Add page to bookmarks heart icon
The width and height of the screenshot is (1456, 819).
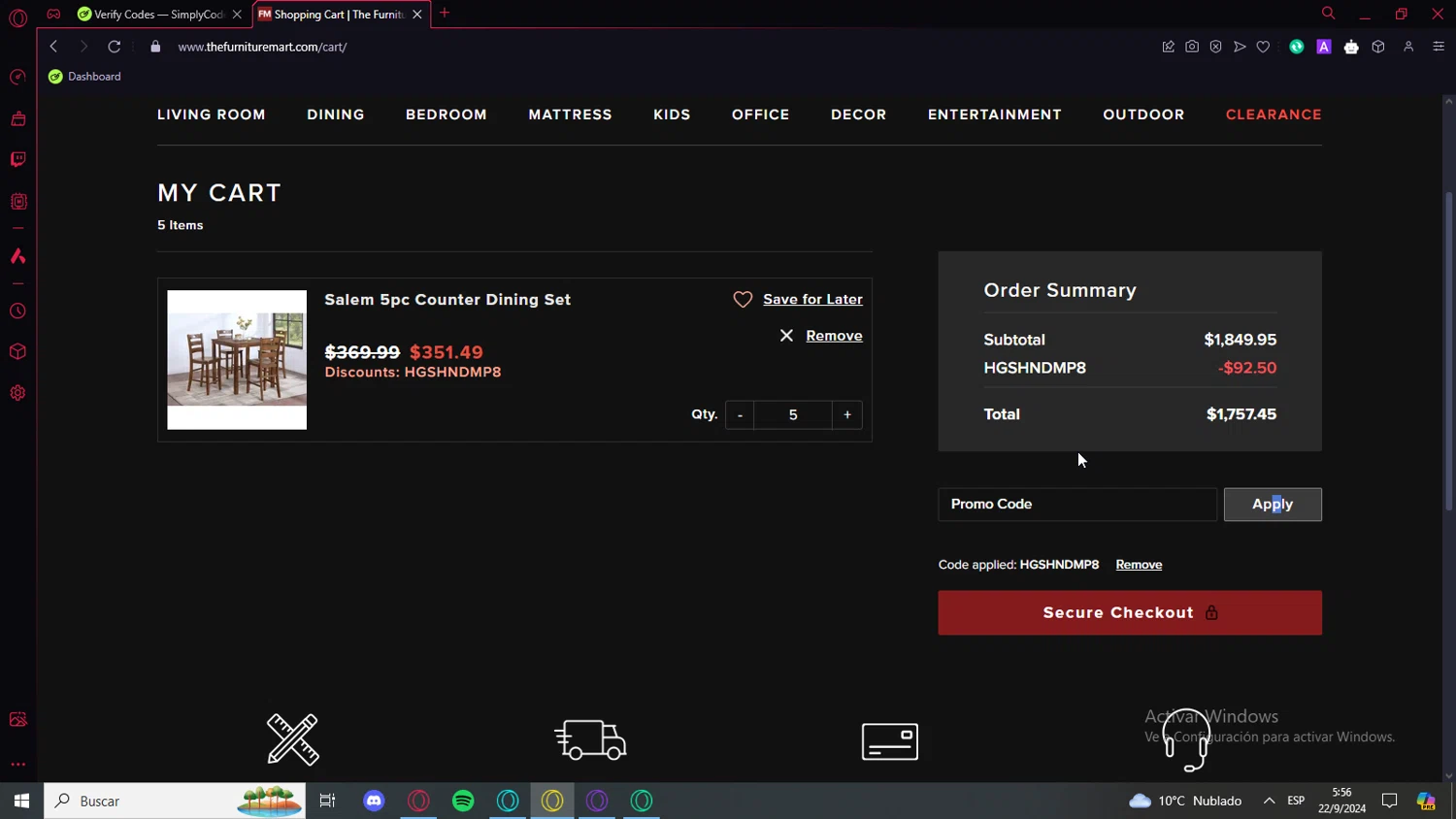pyautogui.click(x=1263, y=47)
